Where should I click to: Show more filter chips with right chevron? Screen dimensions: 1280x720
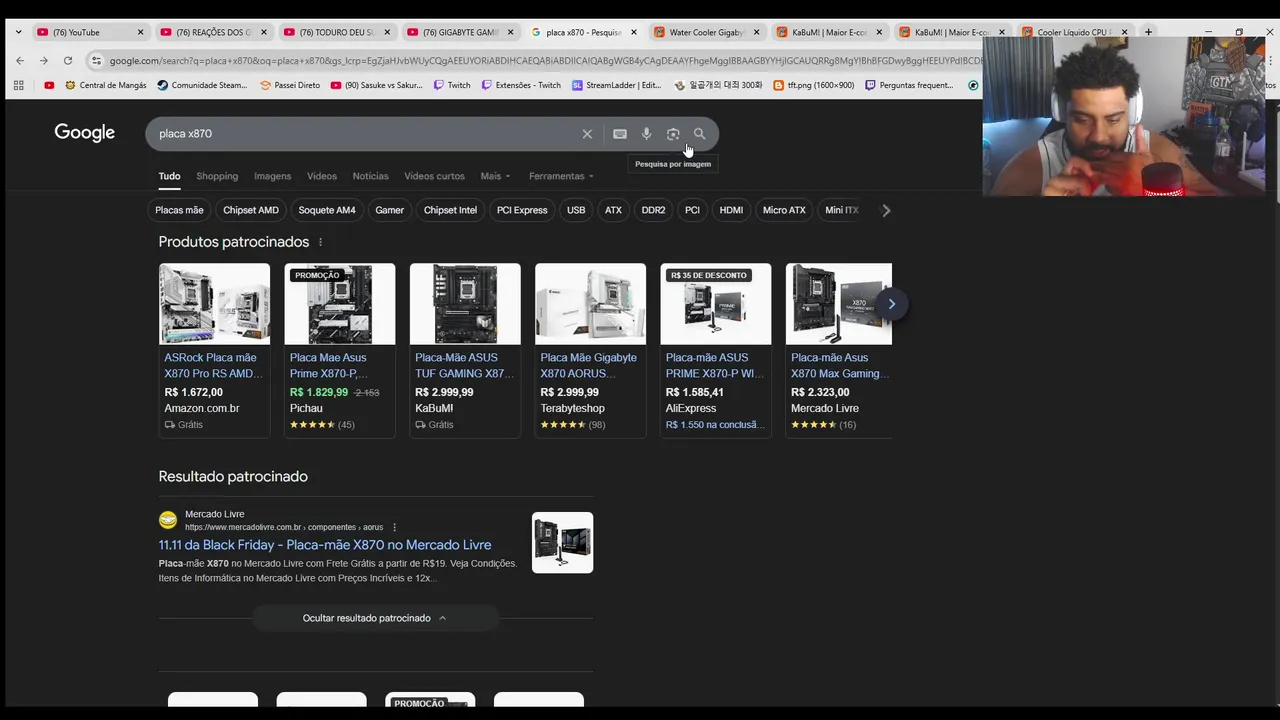pos(885,210)
